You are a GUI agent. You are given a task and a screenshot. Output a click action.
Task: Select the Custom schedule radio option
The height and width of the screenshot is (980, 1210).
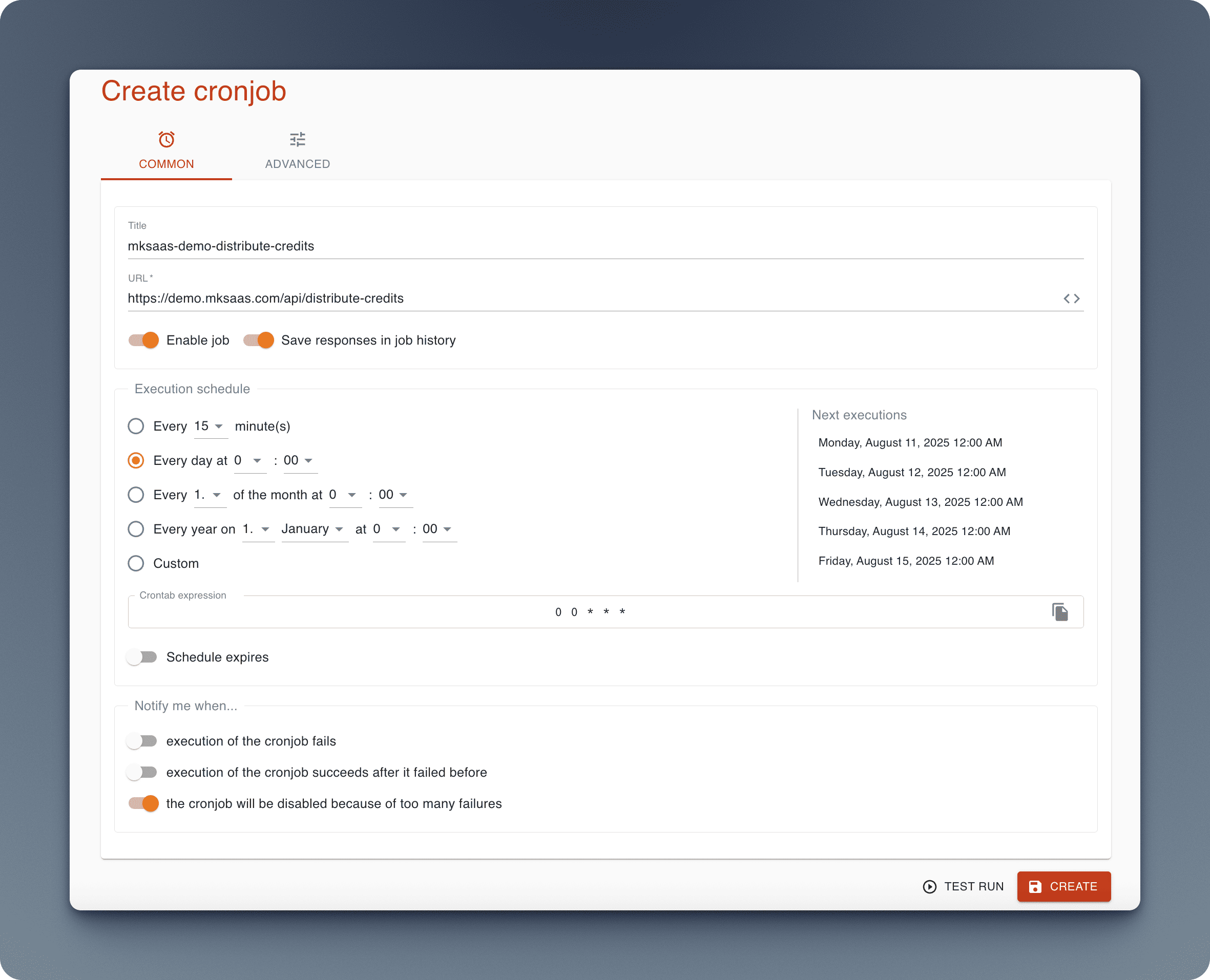pos(136,563)
